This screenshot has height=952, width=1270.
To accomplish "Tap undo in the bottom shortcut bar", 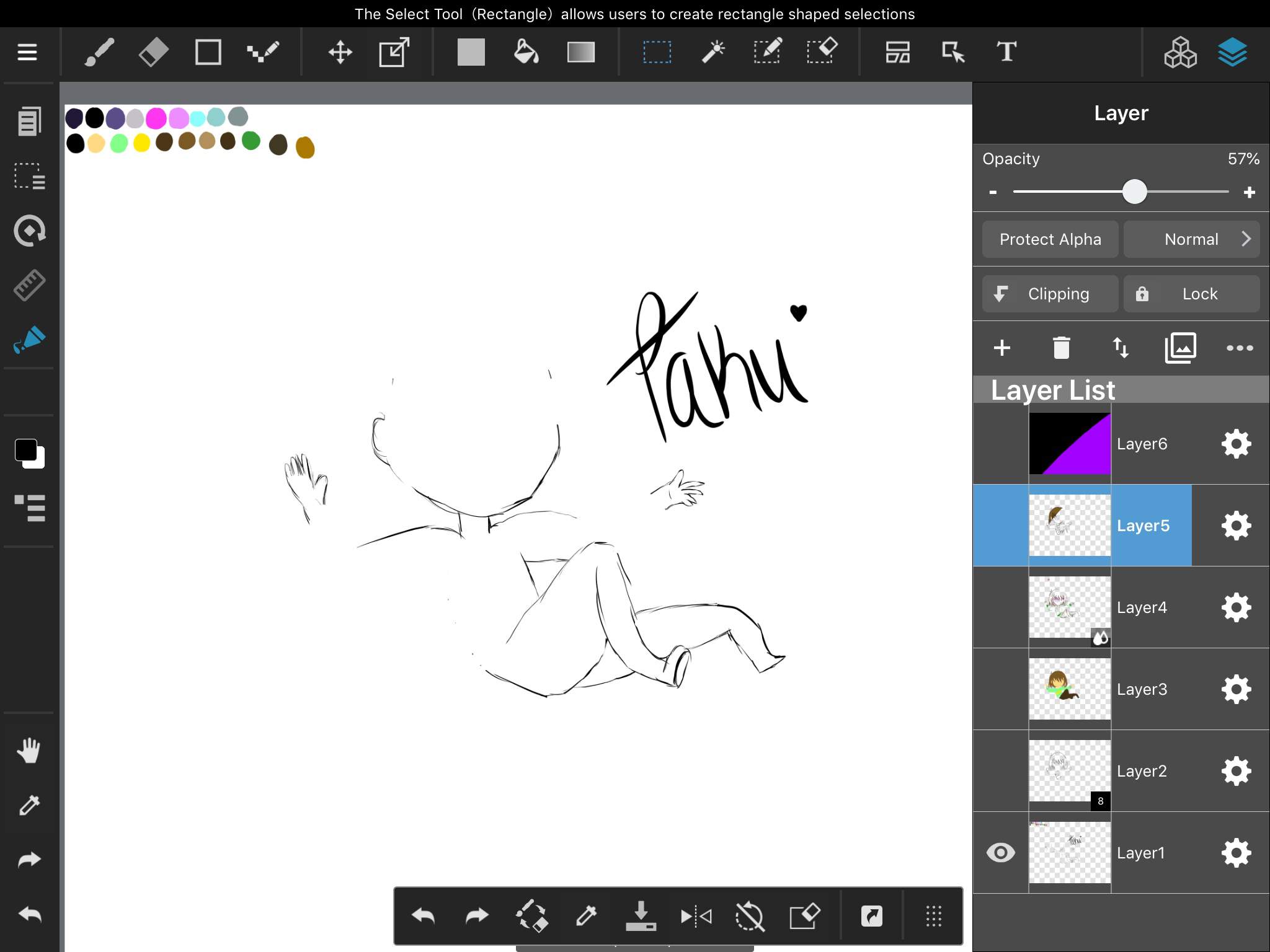I will tap(423, 916).
